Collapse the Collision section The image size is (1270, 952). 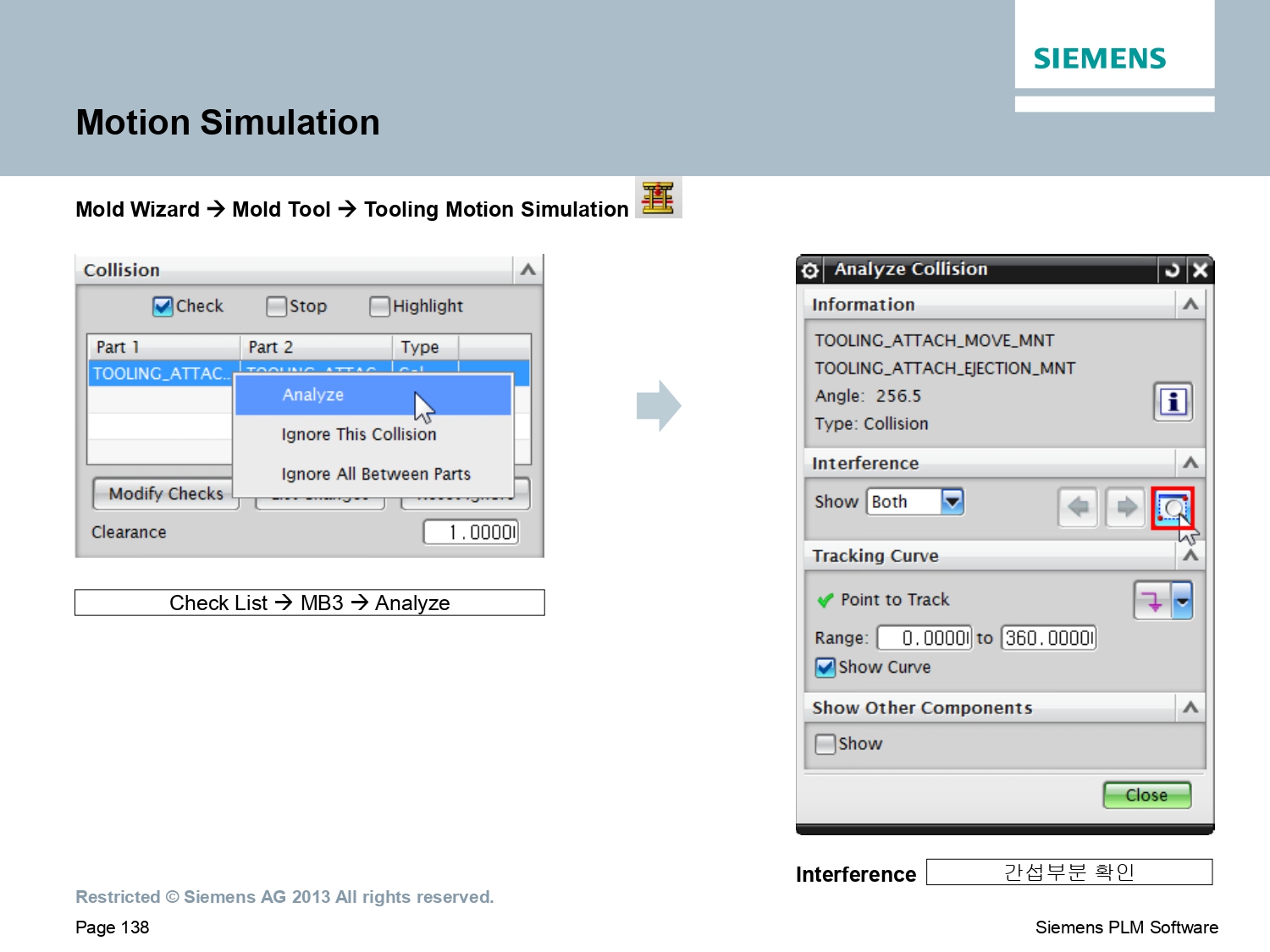coord(528,270)
